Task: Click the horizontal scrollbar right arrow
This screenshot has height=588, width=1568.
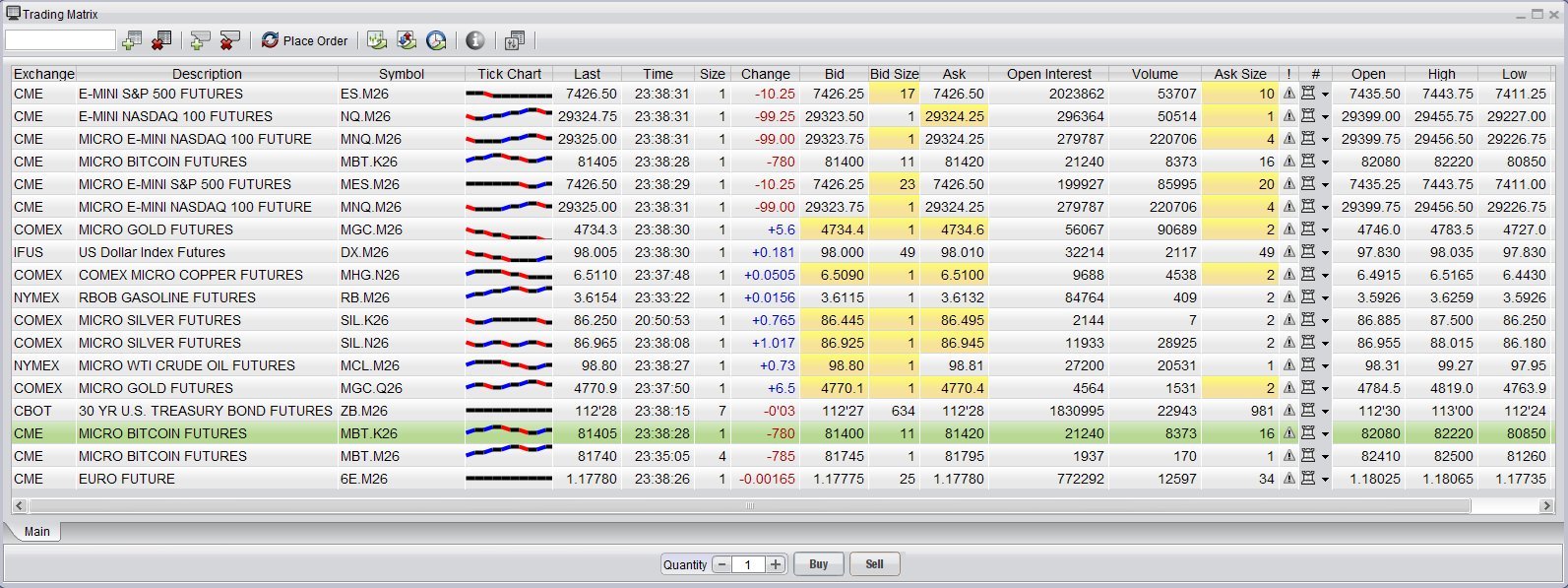Action: [x=1546, y=505]
